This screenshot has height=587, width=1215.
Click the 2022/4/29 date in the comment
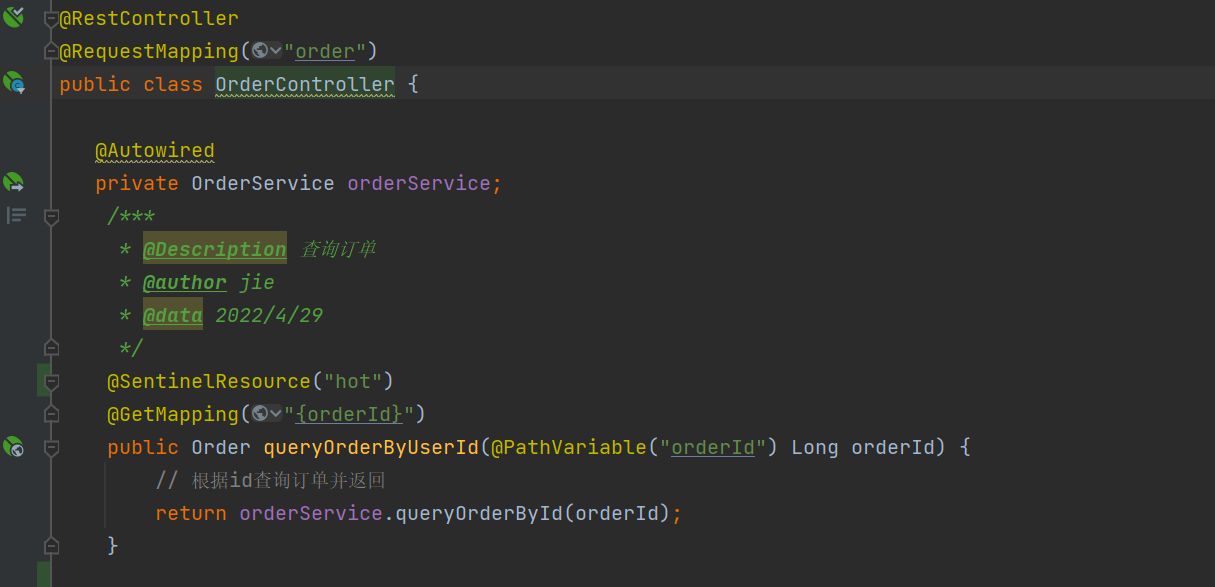269,315
